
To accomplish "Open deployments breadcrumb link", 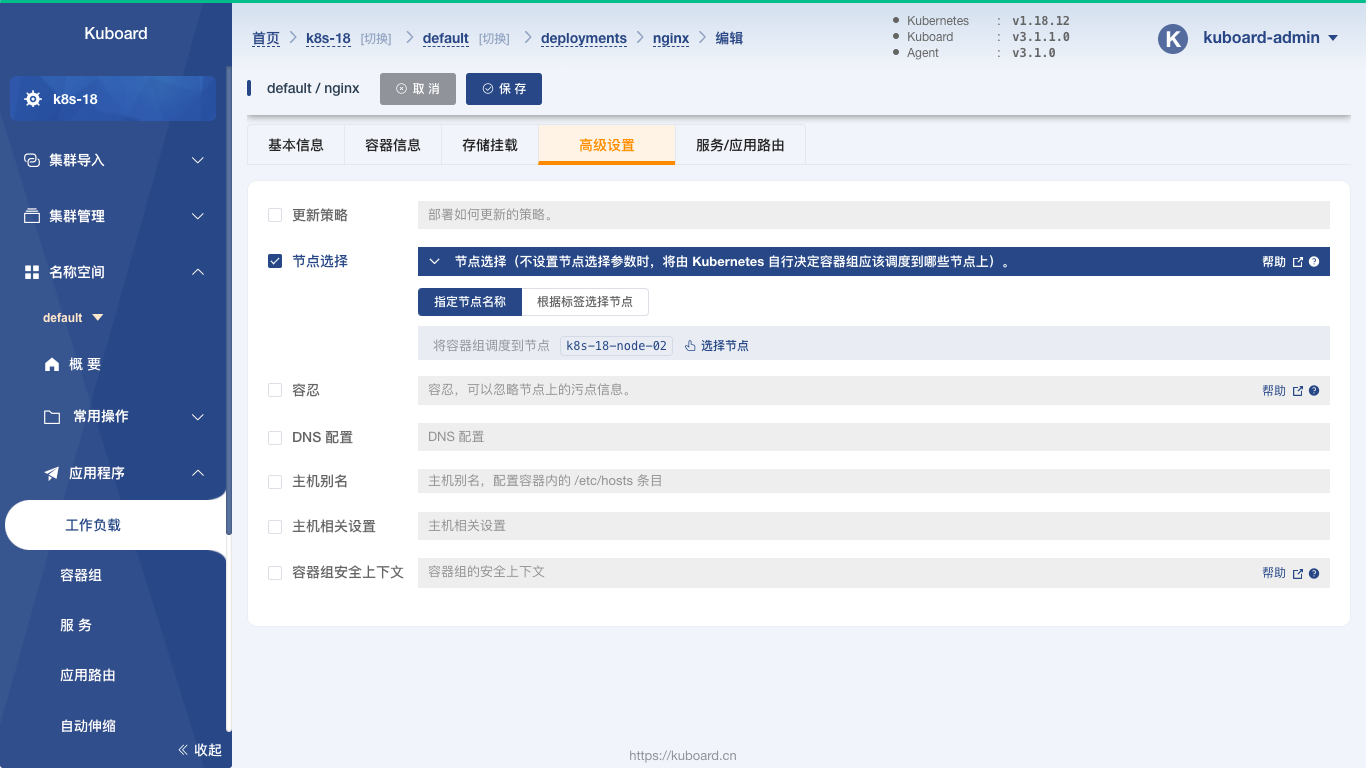I will (x=584, y=39).
